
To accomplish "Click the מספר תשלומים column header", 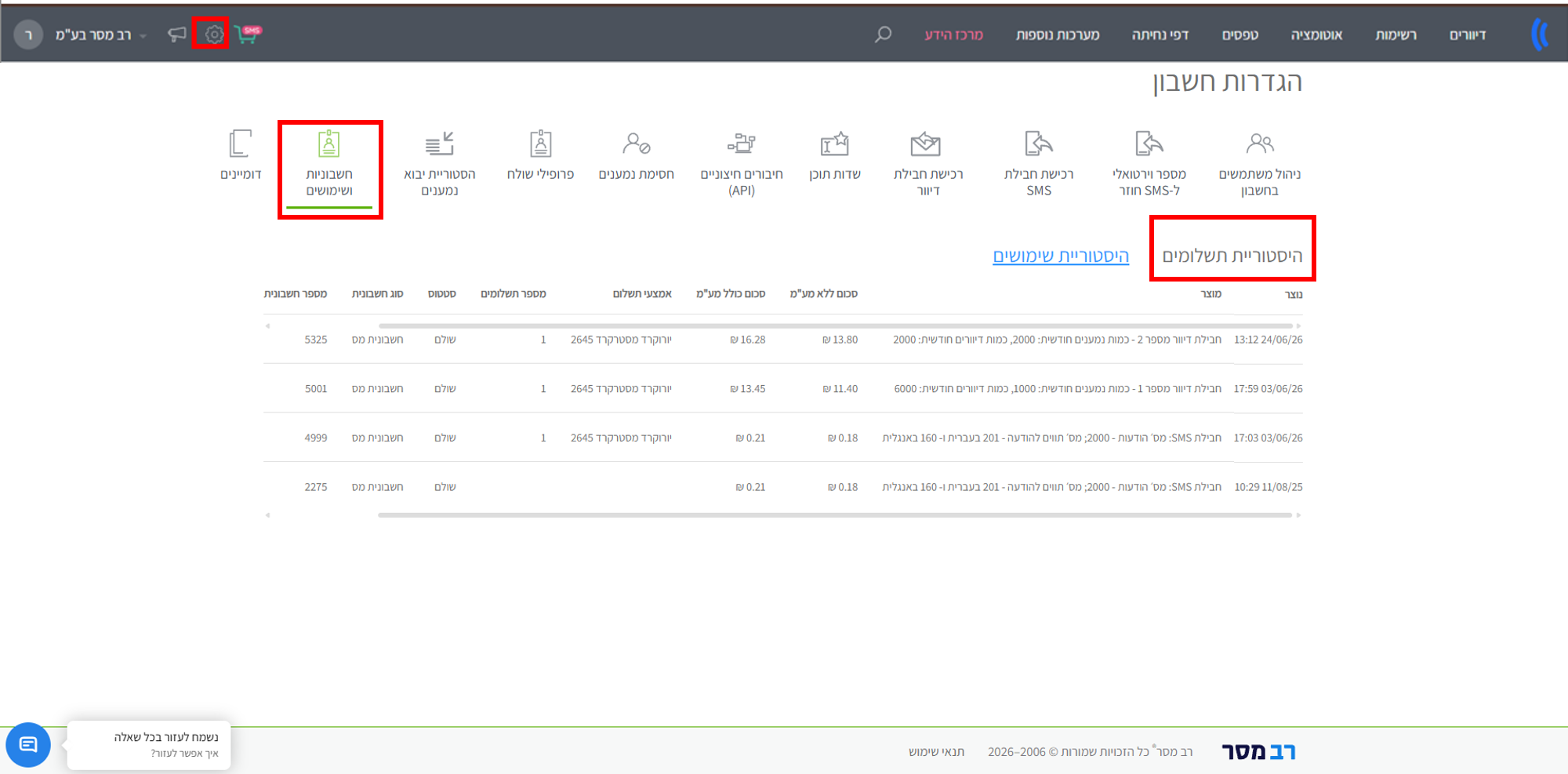I will point(514,294).
